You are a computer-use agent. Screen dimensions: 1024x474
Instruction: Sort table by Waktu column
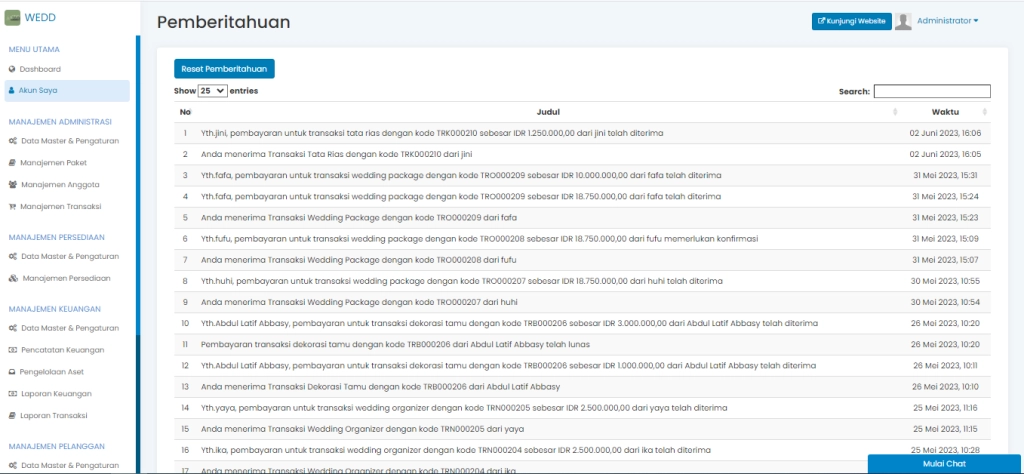[x=945, y=112]
